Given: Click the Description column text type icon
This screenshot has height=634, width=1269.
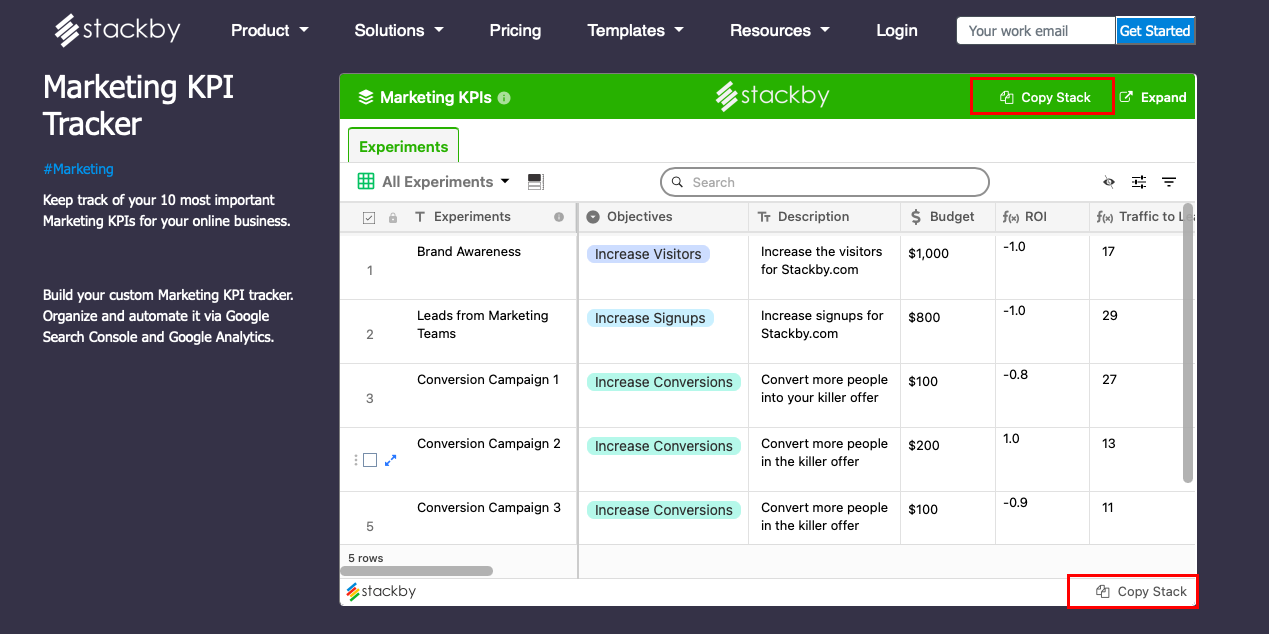Looking at the screenshot, I should pos(764,217).
